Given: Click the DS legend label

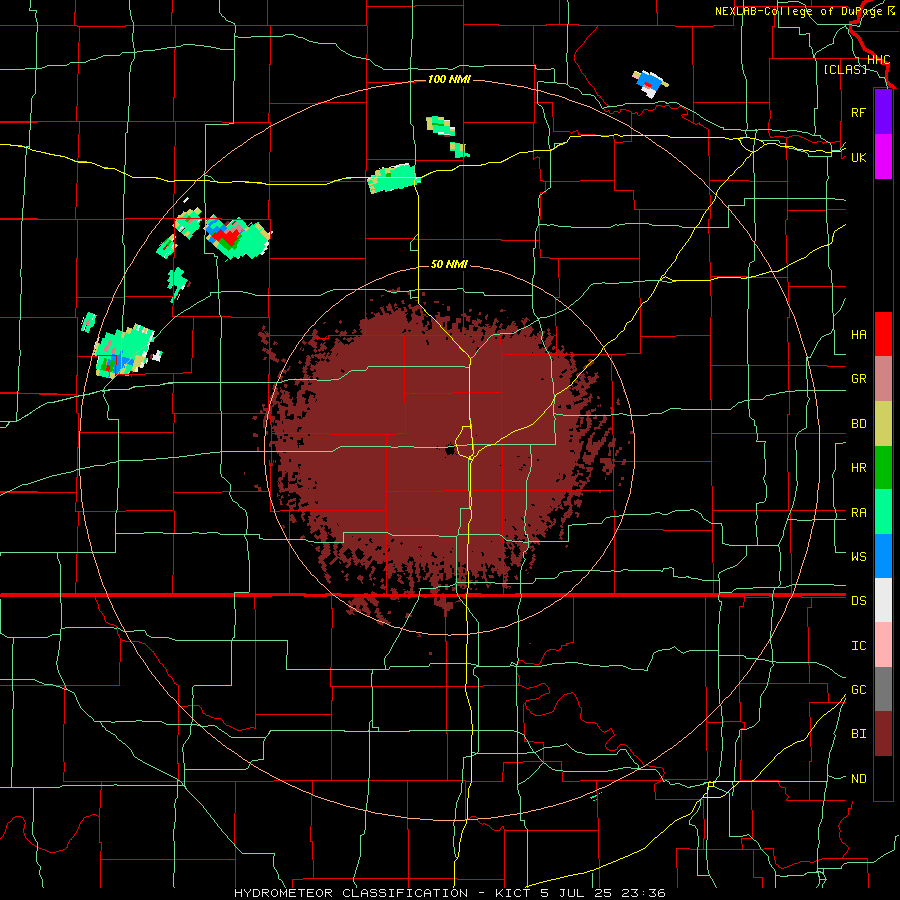Looking at the screenshot, I should tap(858, 601).
